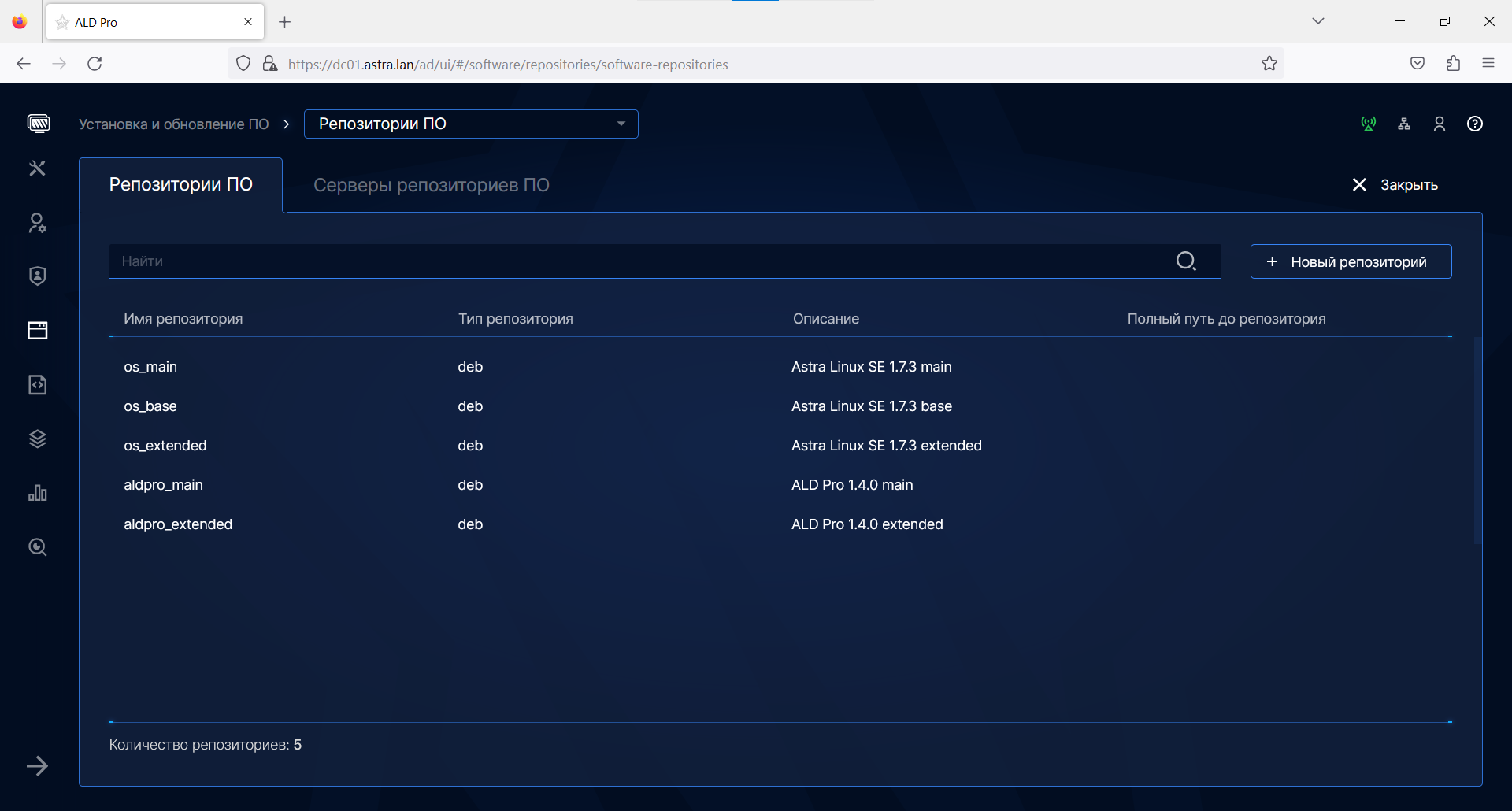Click the deb type cell for aldpro_extended
The width and height of the screenshot is (1512, 811).
click(470, 524)
